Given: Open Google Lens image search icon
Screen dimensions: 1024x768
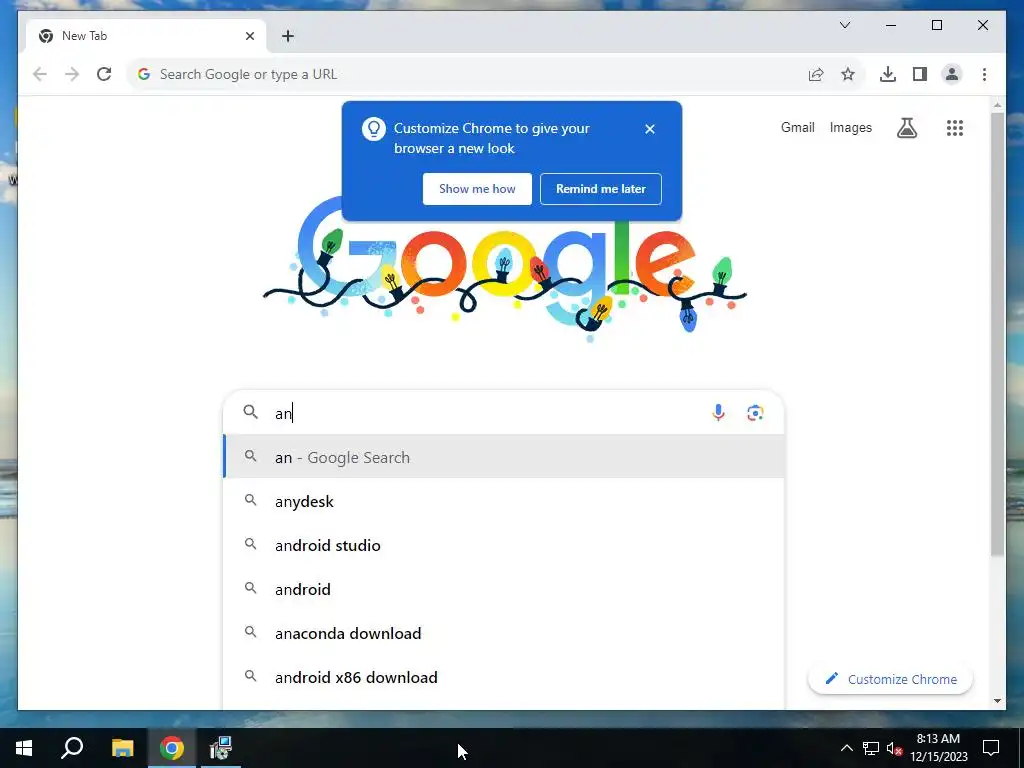Looking at the screenshot, I should 755,413.
